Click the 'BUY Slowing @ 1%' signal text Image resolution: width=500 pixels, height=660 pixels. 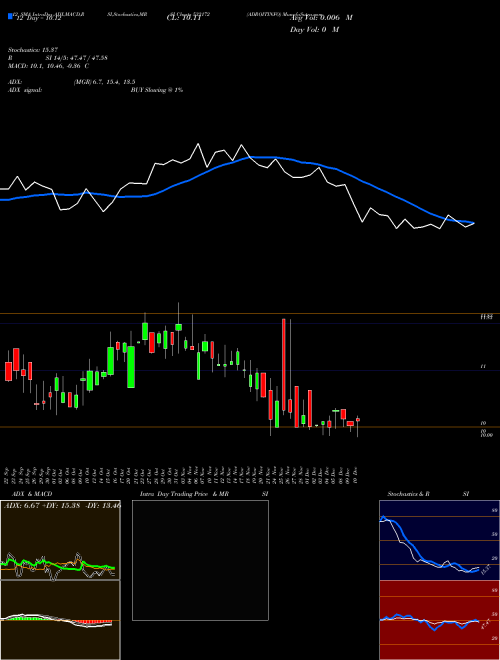[157, 90]
